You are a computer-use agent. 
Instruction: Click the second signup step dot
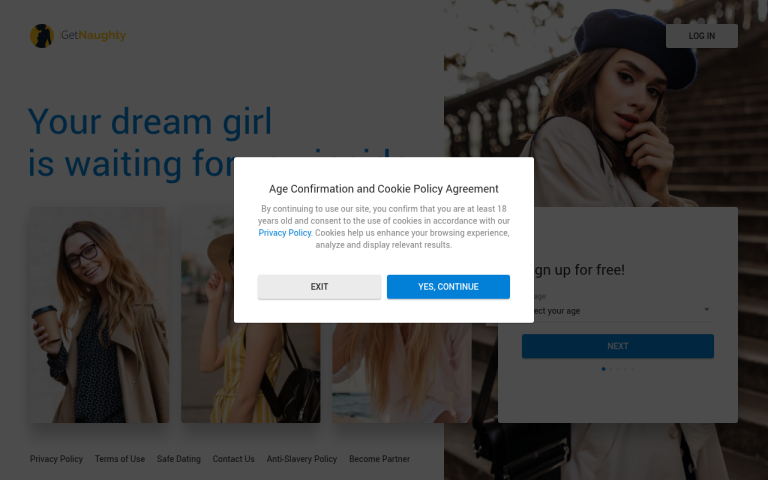pyautogui.click(x=611, y=369)
